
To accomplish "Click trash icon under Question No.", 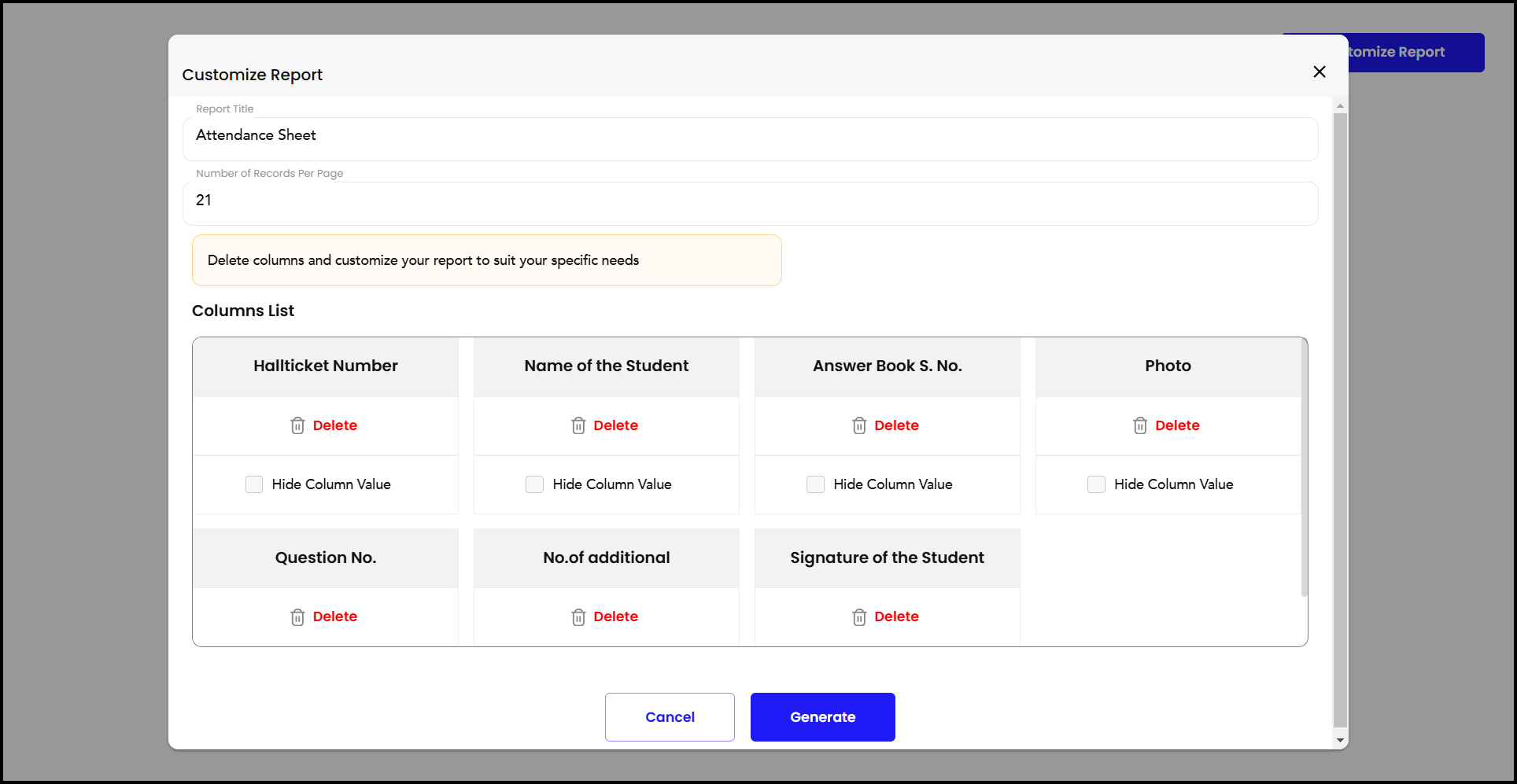I will pyautogui.click(x=297, y=617).
